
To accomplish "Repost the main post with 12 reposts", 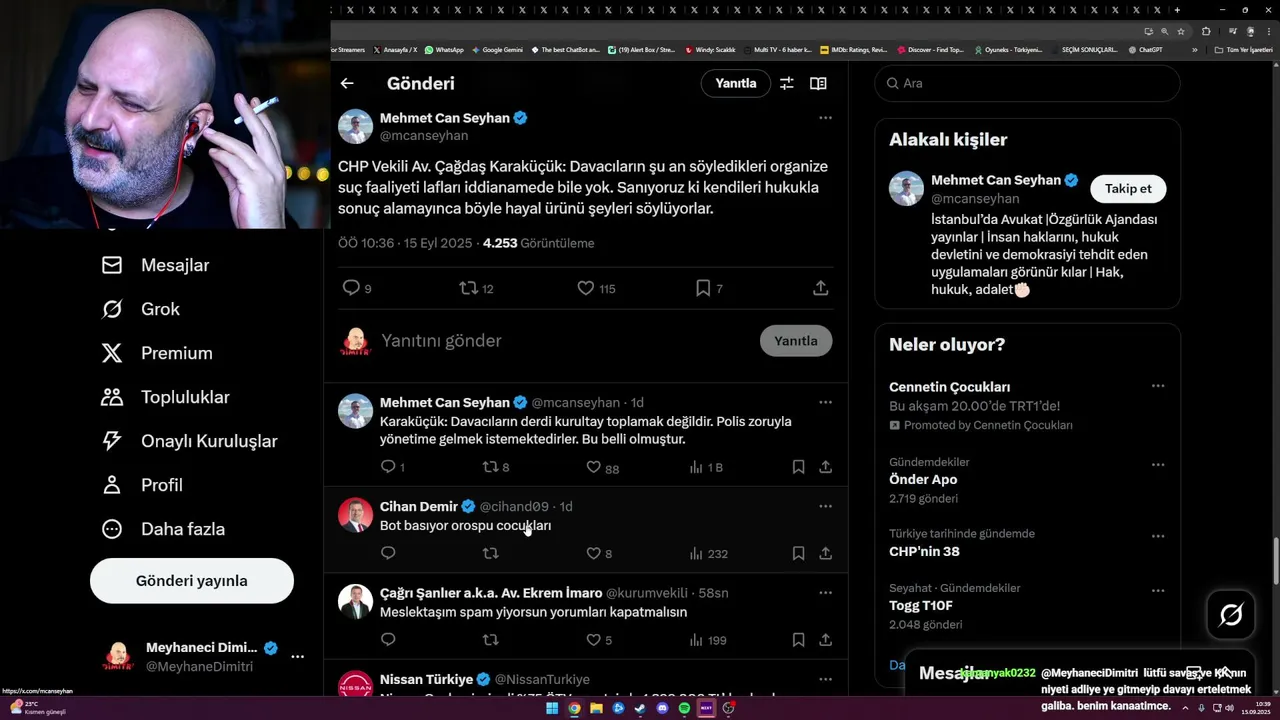I will click(x=468, y=288).
